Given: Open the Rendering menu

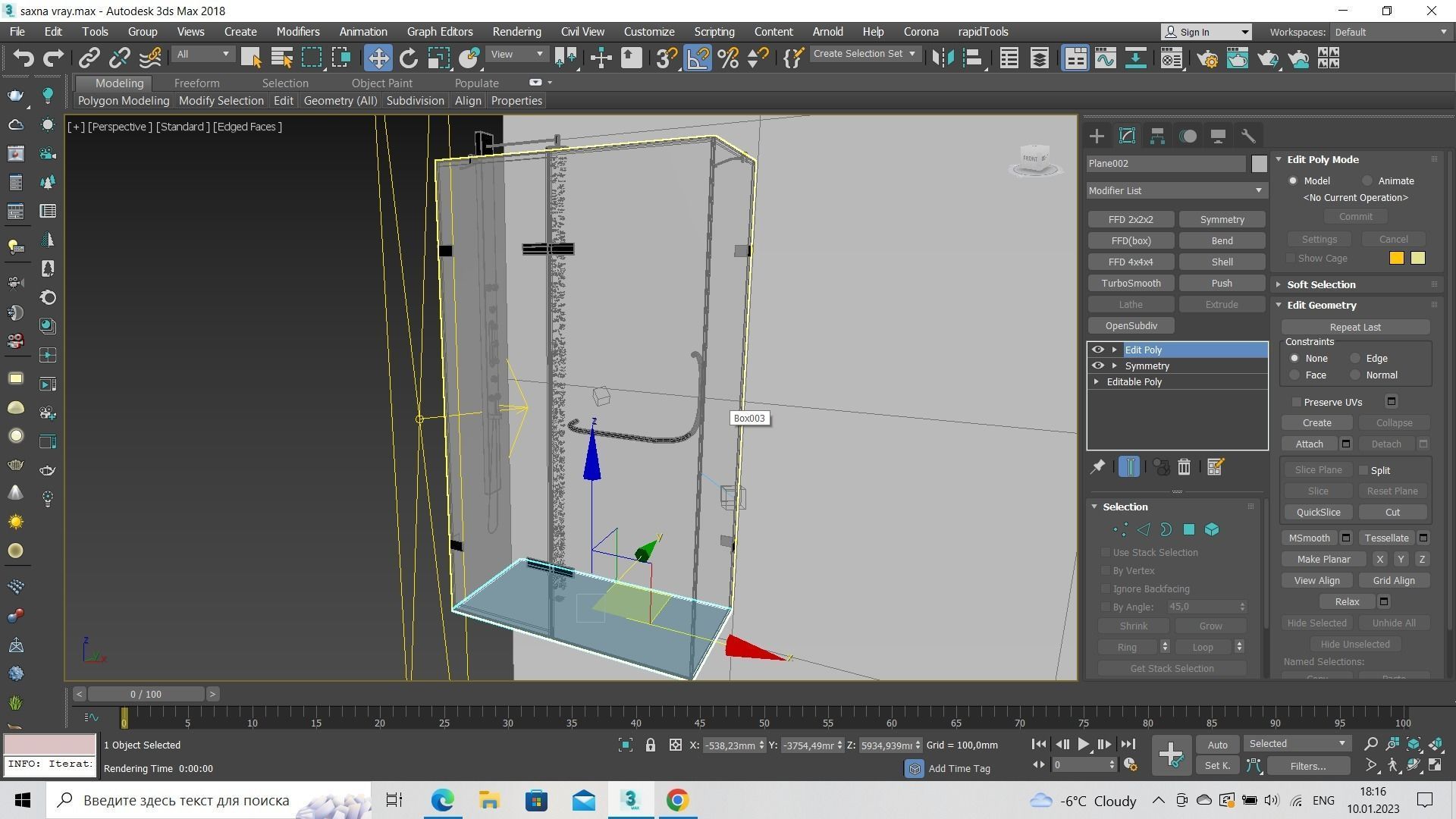Looking at the screenshot, I should point(516,32).
